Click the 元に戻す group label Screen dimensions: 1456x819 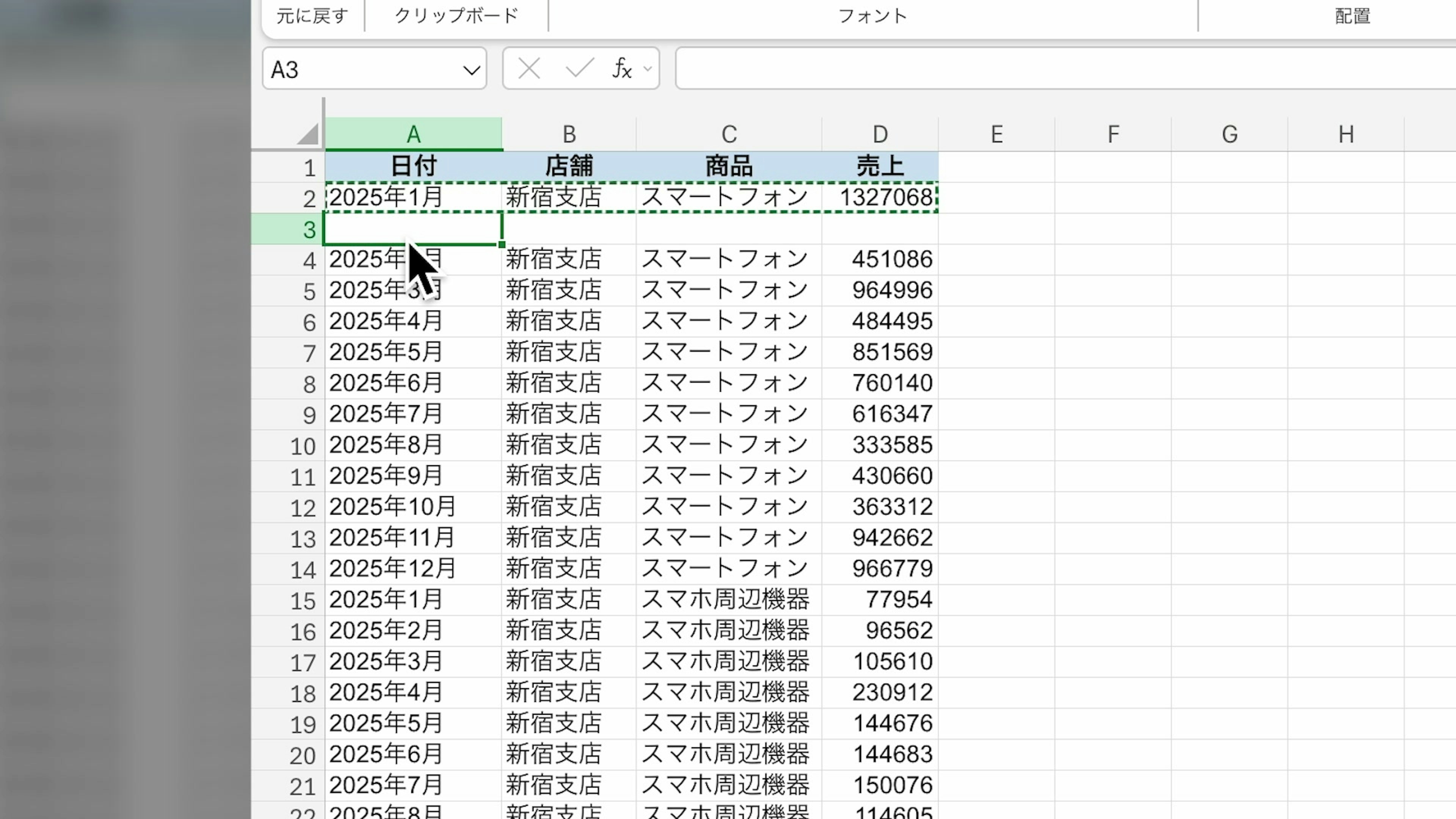point(312,16)
